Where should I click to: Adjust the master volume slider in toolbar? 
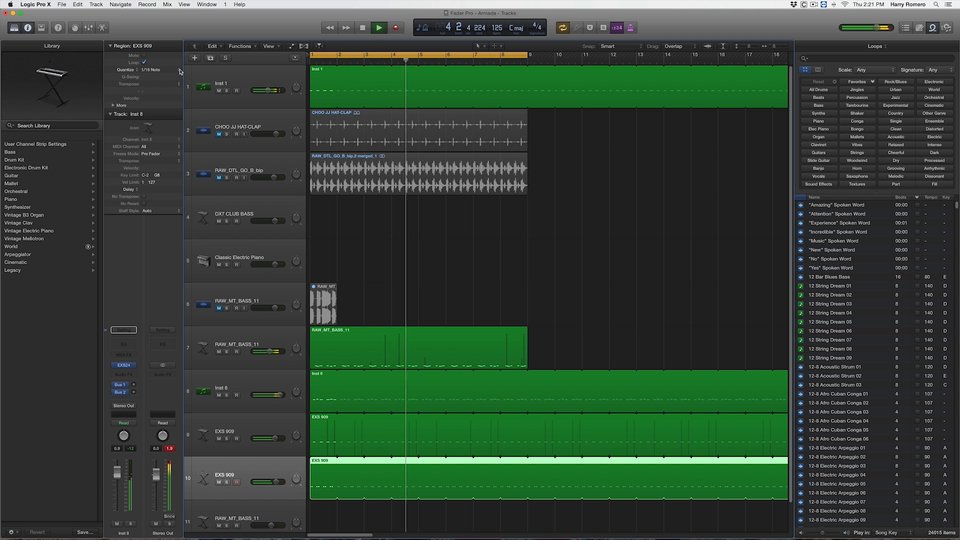(x=866, y=28)
